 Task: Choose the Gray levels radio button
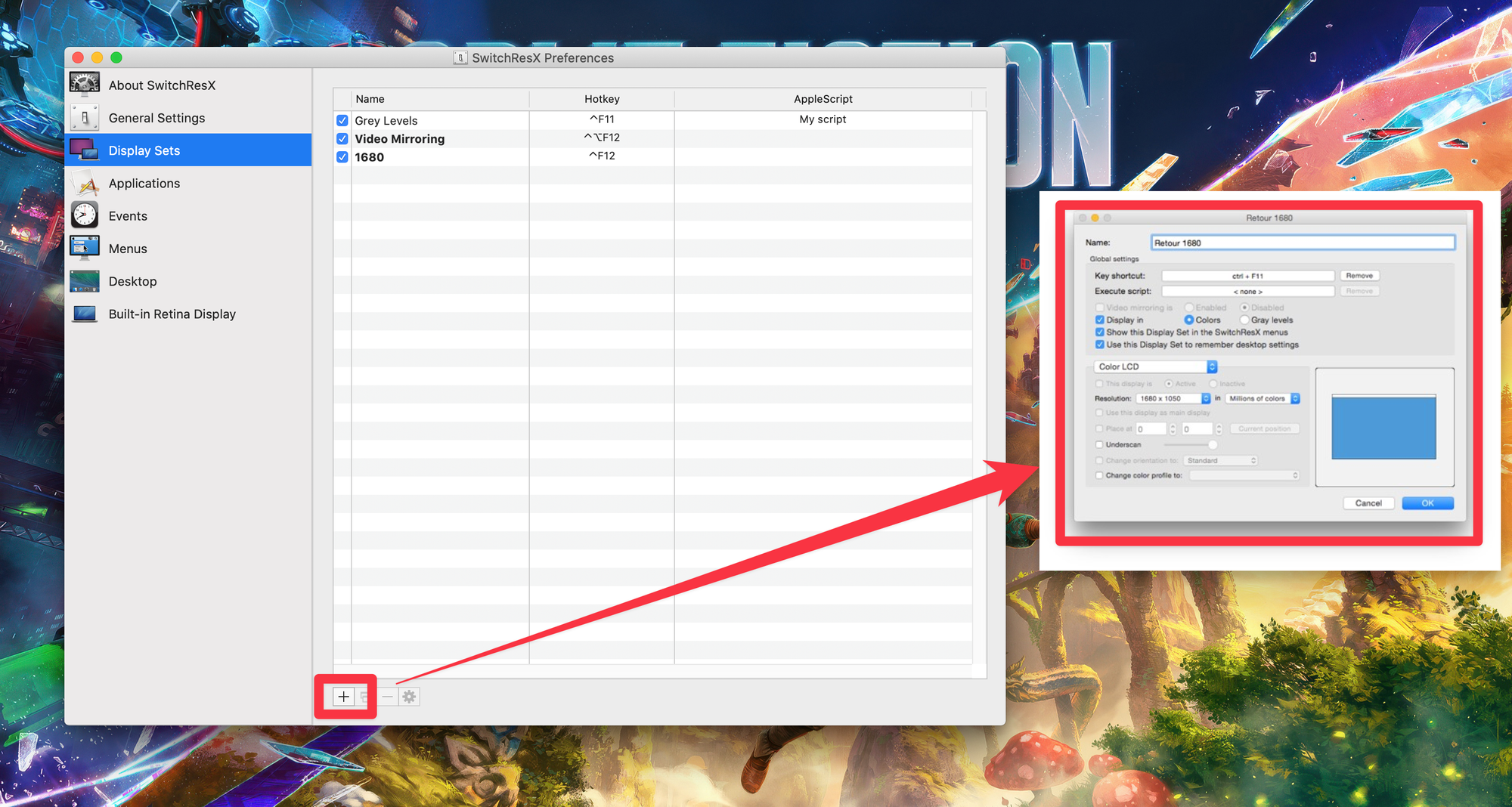point(1244,320)
